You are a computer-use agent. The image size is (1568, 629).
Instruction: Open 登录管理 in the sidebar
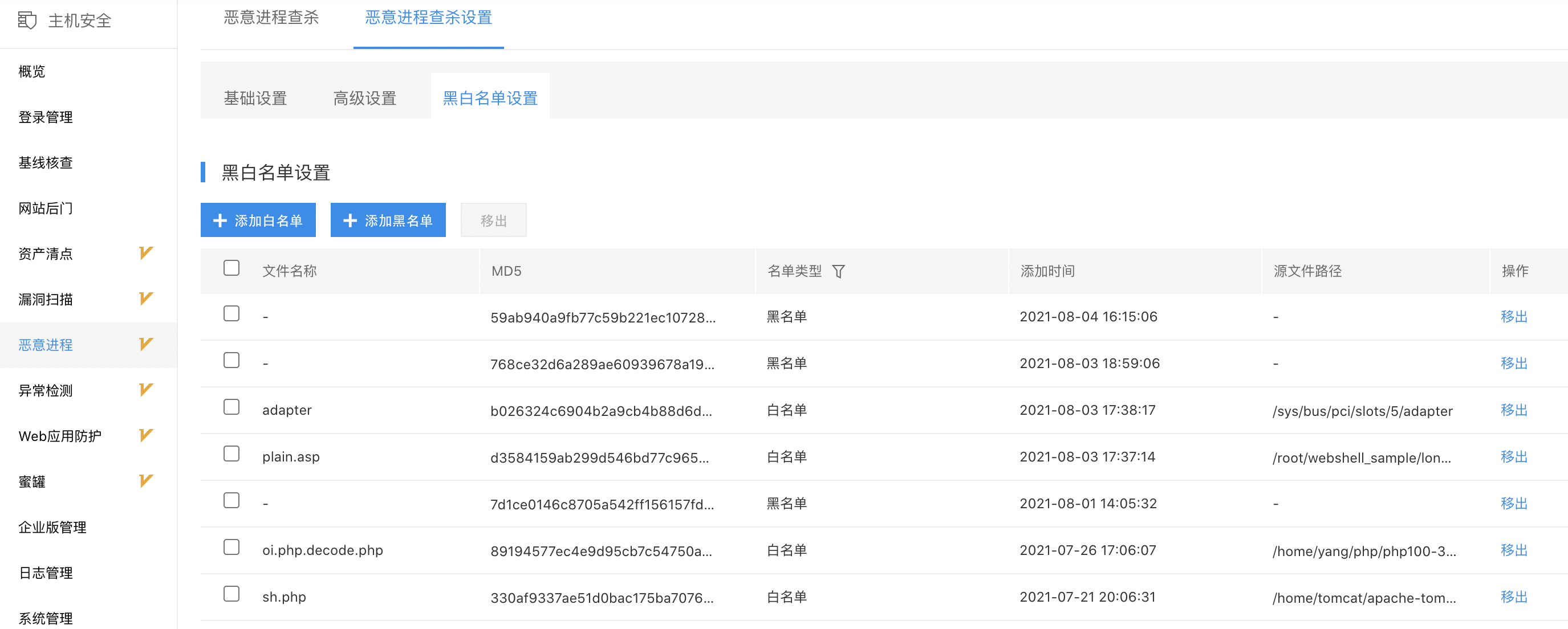coord(46,117)
